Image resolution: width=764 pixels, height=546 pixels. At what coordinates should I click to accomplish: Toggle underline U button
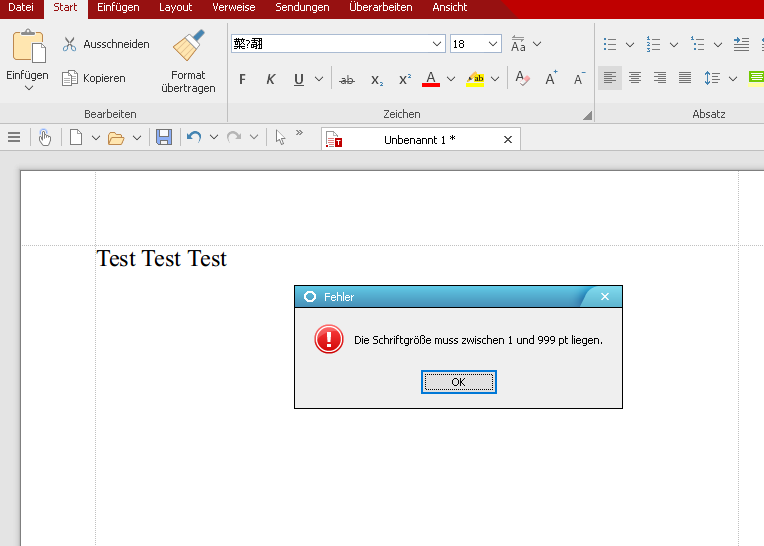tap(299, 79)
